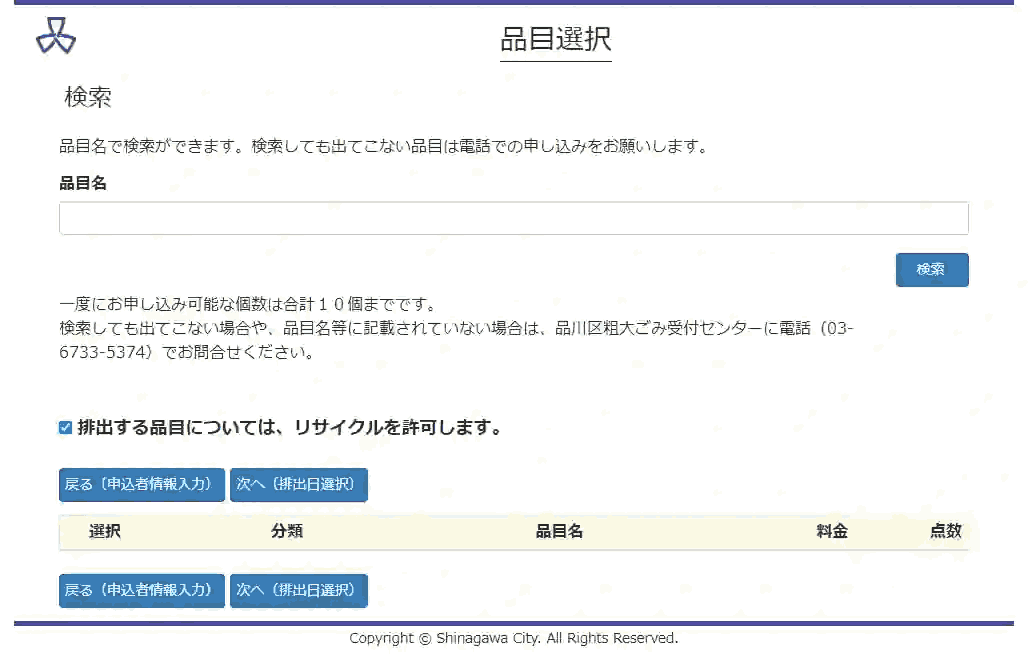Click the 10-item limit notice text

(247, 305)
